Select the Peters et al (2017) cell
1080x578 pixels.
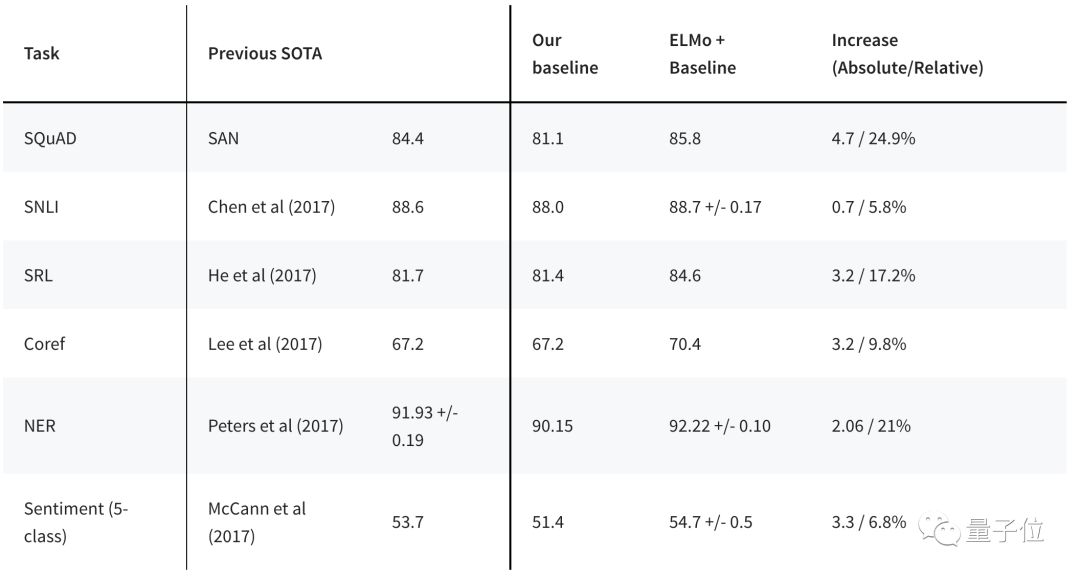(275, 425)
